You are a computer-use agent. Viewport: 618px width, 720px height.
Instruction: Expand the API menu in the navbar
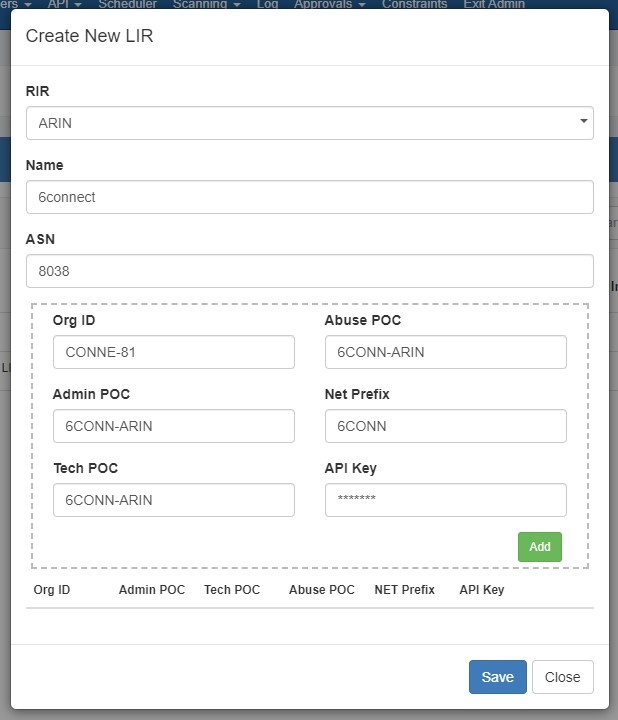tap(64, 4)
